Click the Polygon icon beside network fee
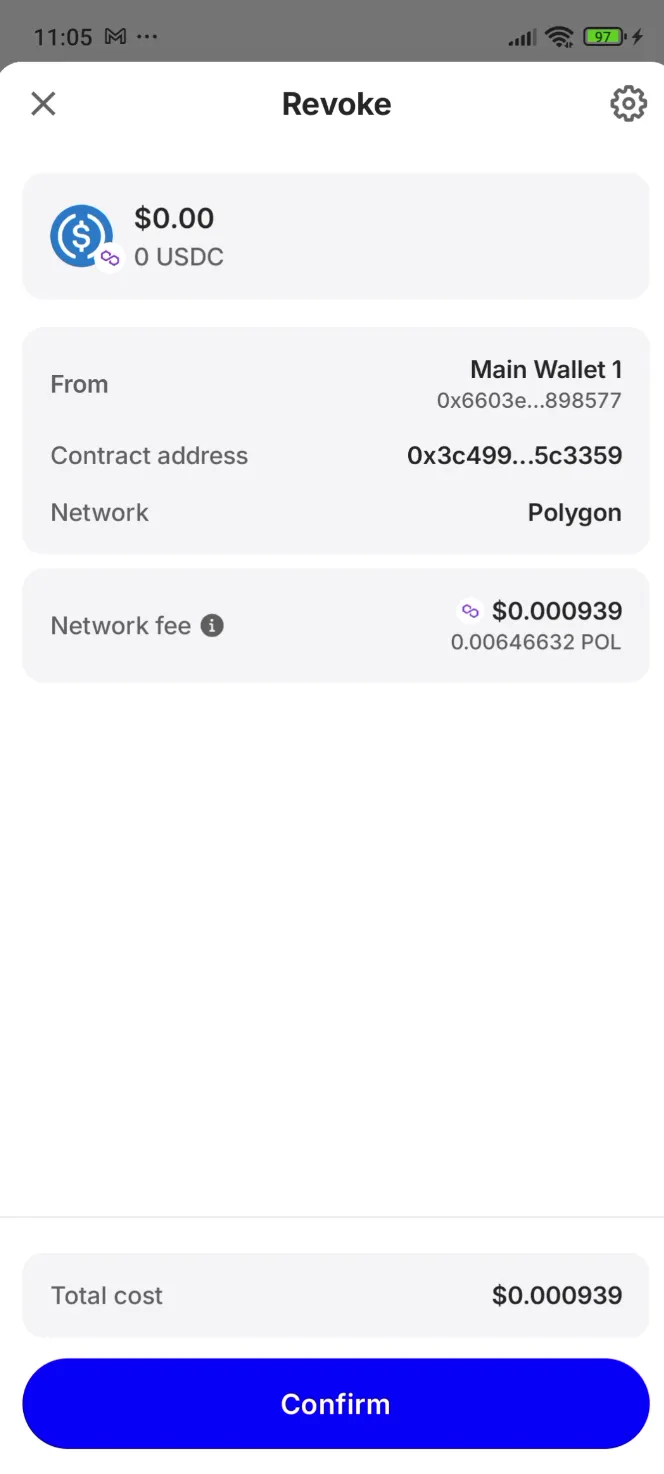The height and width of the screenshot is (1474, 664). pos(470,610)
